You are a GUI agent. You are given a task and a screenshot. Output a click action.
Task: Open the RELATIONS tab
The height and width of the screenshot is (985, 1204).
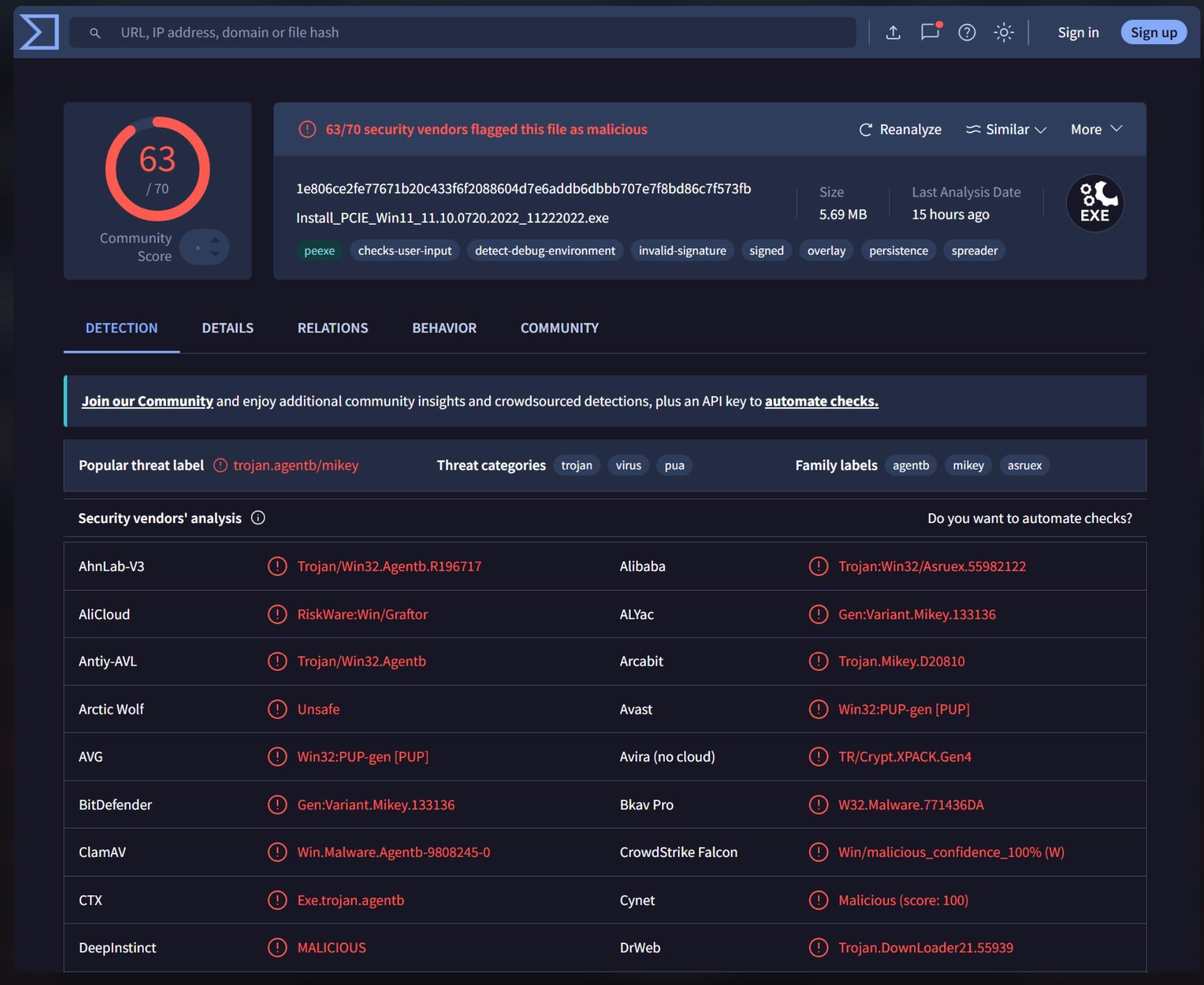tap(333, 328)
